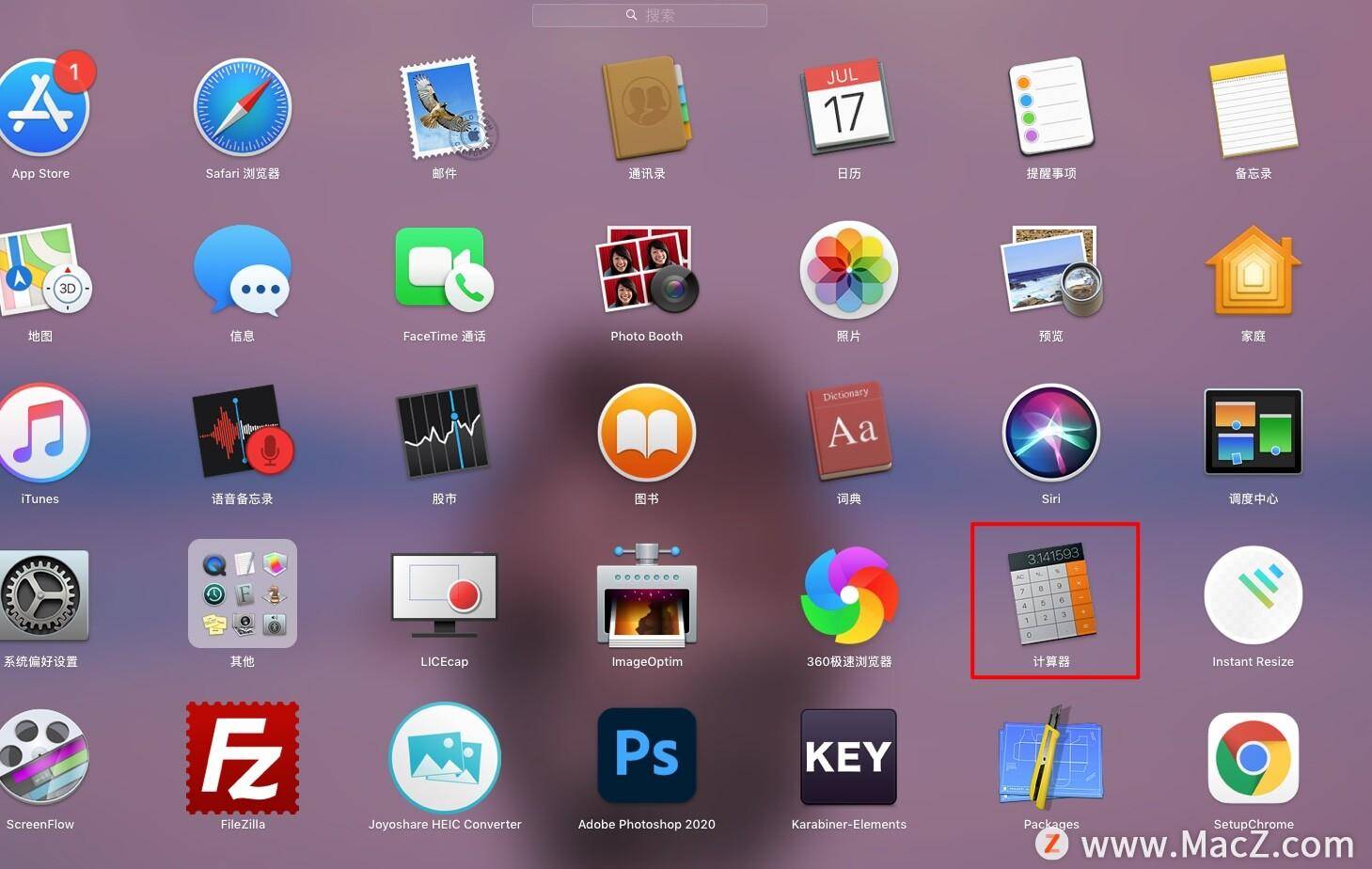
Task: Launch 语音备忘录 (Voice Memos)
Action: 243,433
